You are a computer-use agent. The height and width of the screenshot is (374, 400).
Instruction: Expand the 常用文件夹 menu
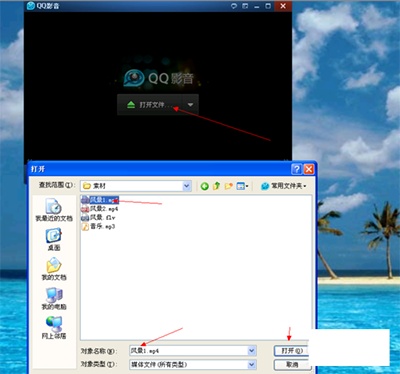[x=284, y=186]
